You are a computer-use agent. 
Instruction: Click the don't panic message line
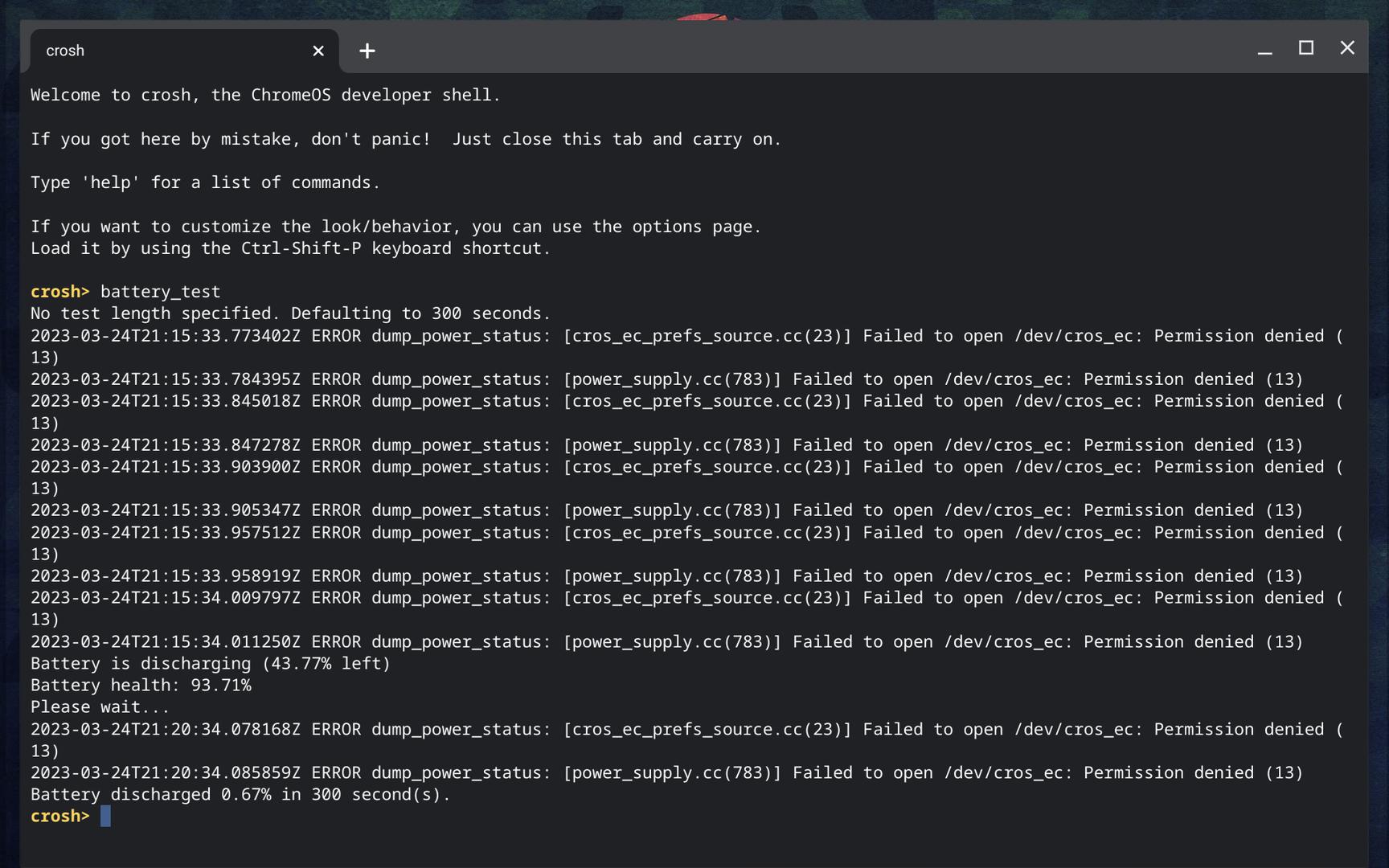pos(405,139)
